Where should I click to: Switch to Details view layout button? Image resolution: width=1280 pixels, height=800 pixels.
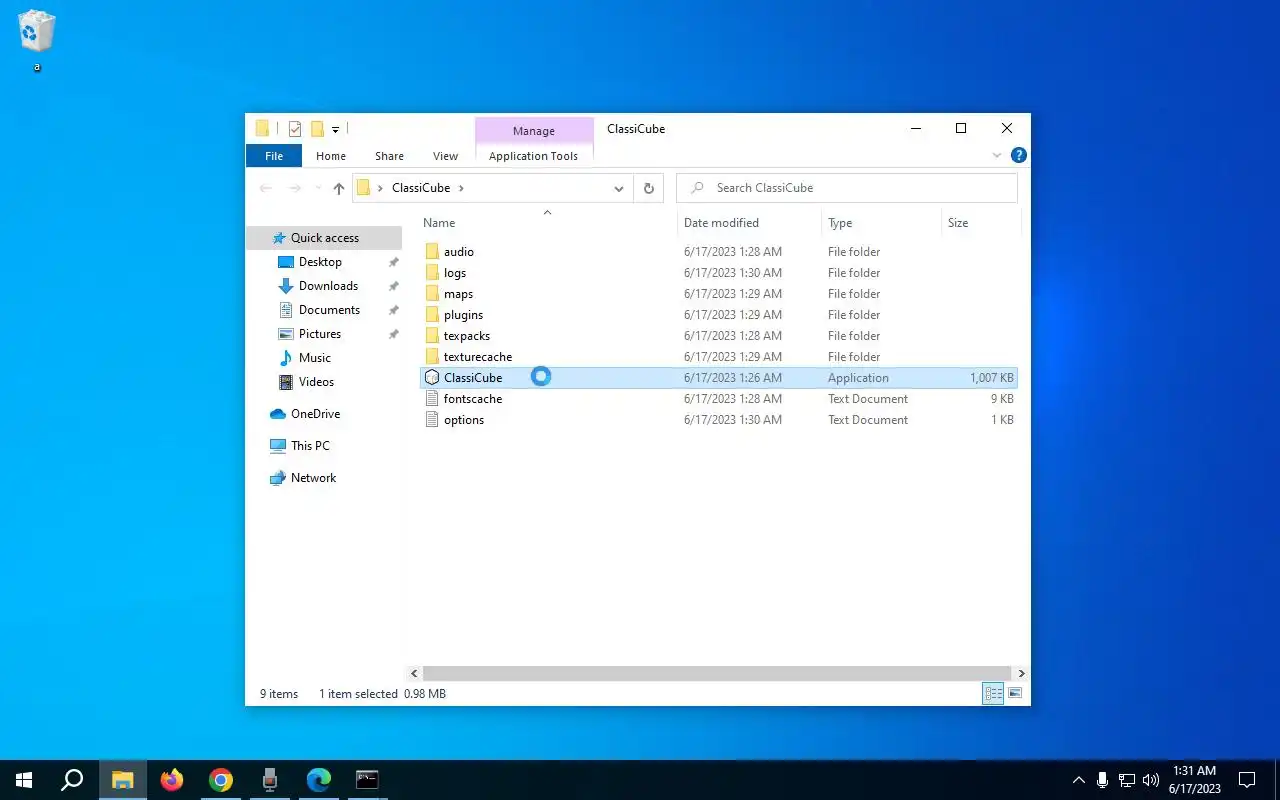pyautogui.click(x=993, y=693)
